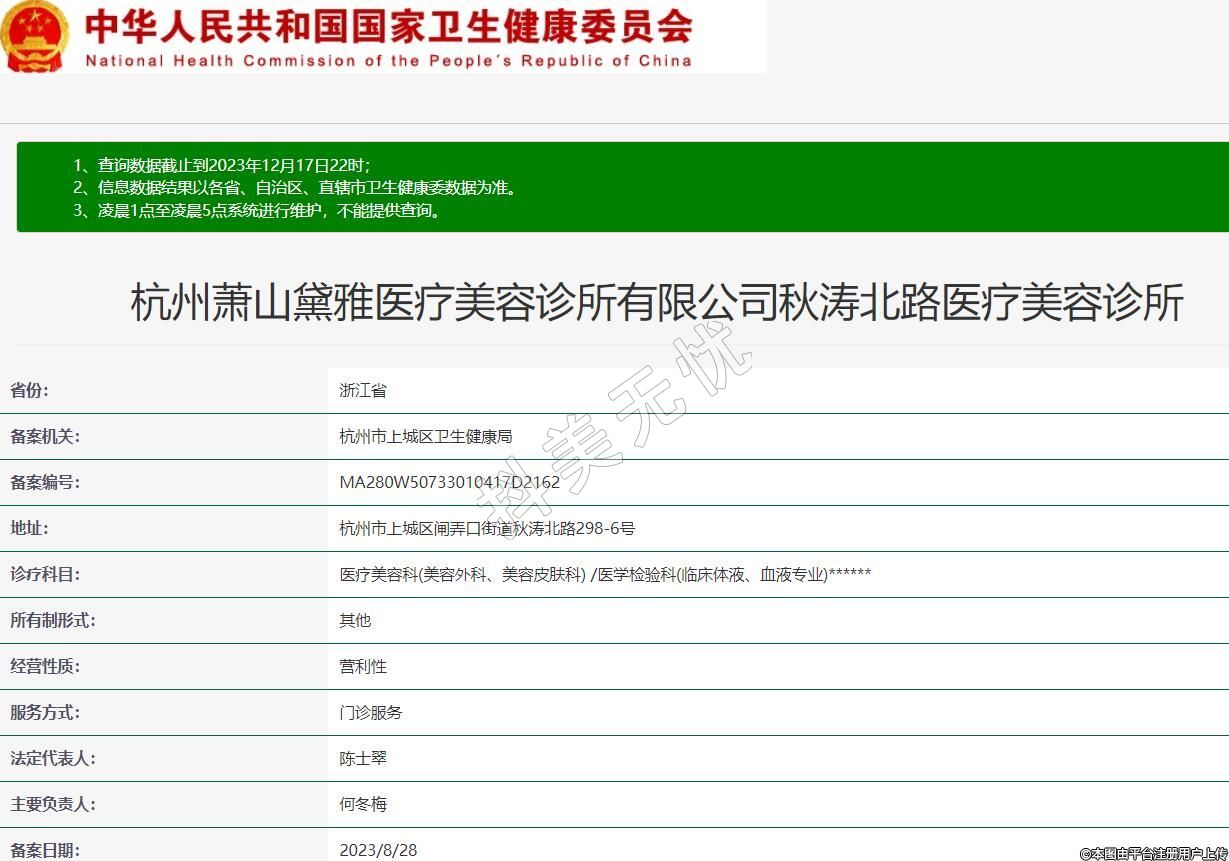Click the filing date 2023/8/28
This screenshot has height=861, width=1229.
coord(378,850)
